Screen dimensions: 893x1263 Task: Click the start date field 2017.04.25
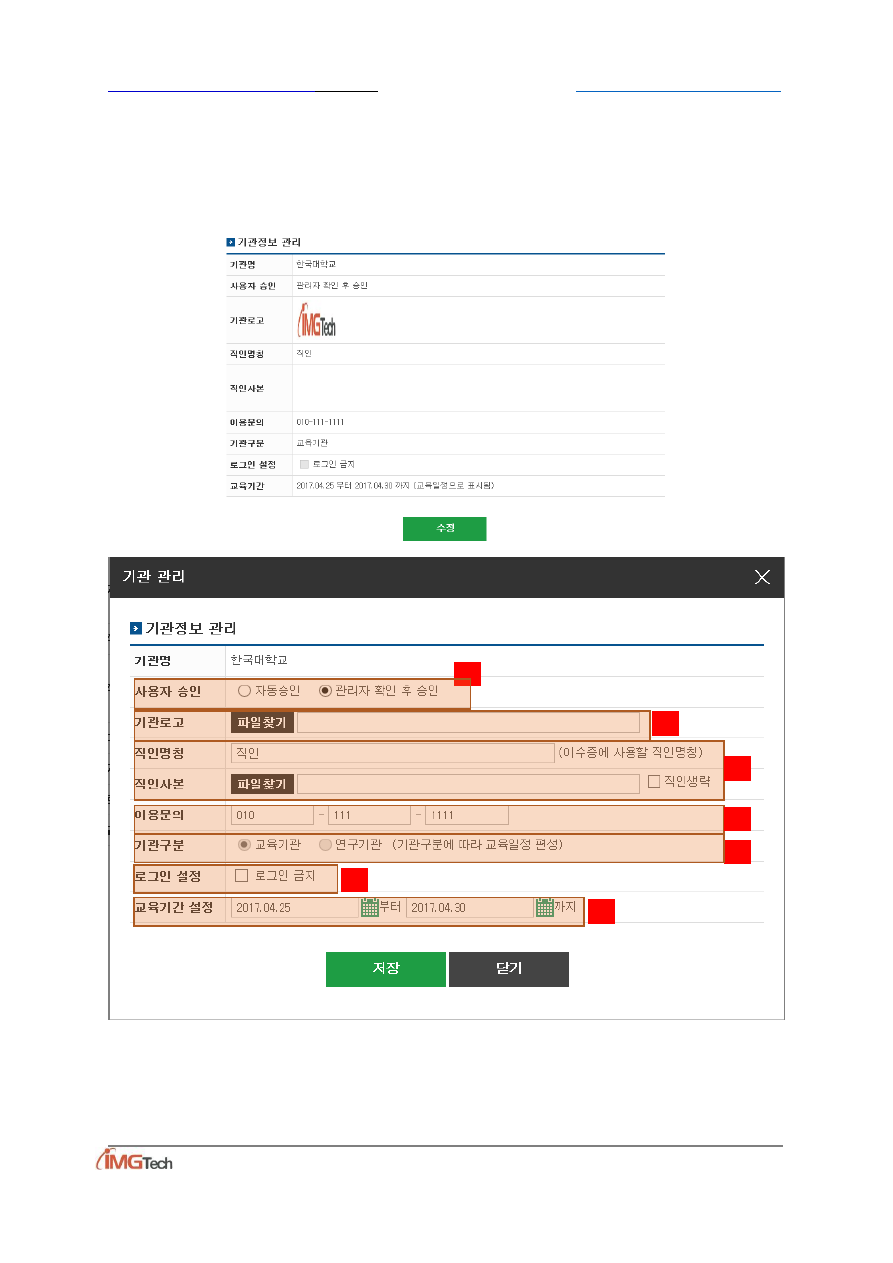pos(295,908)
